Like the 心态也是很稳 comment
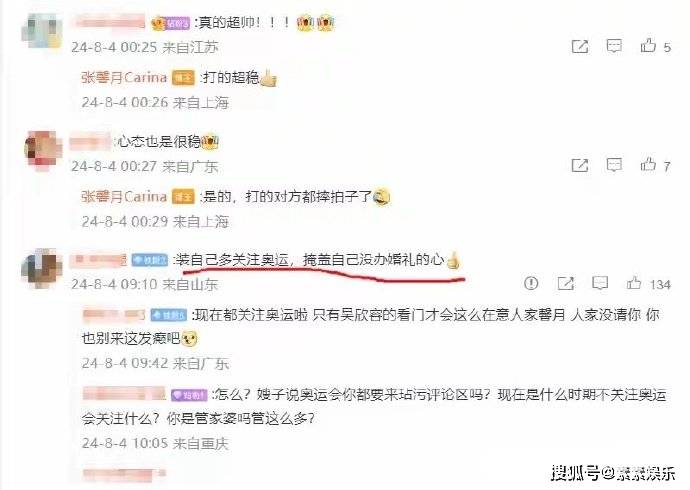Screen dimensions: 690x490 pos(648,165)
